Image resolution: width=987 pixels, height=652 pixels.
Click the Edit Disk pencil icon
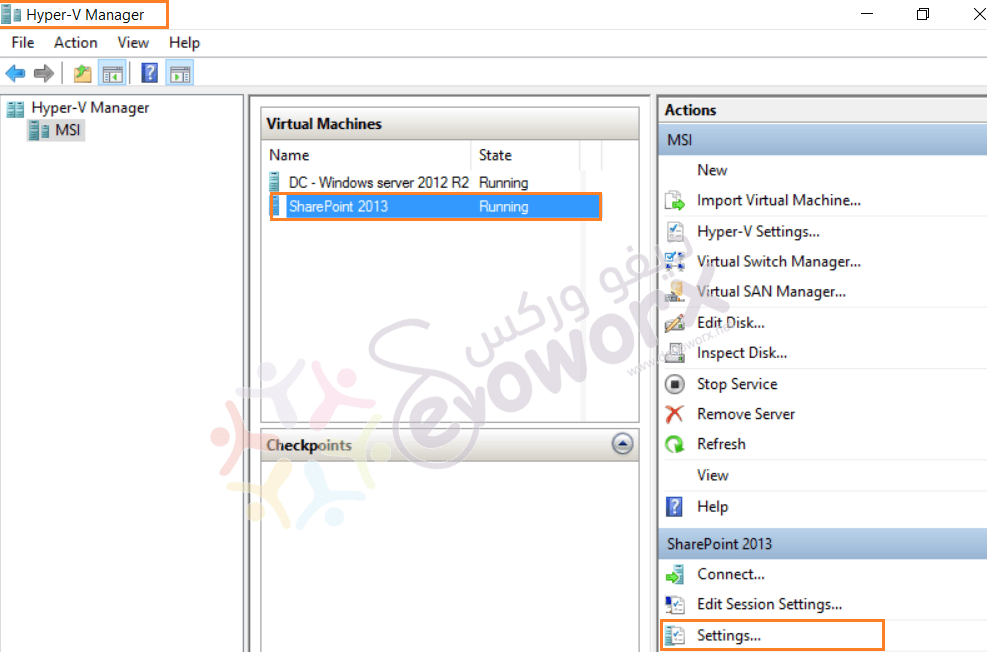tap(675, 323)
